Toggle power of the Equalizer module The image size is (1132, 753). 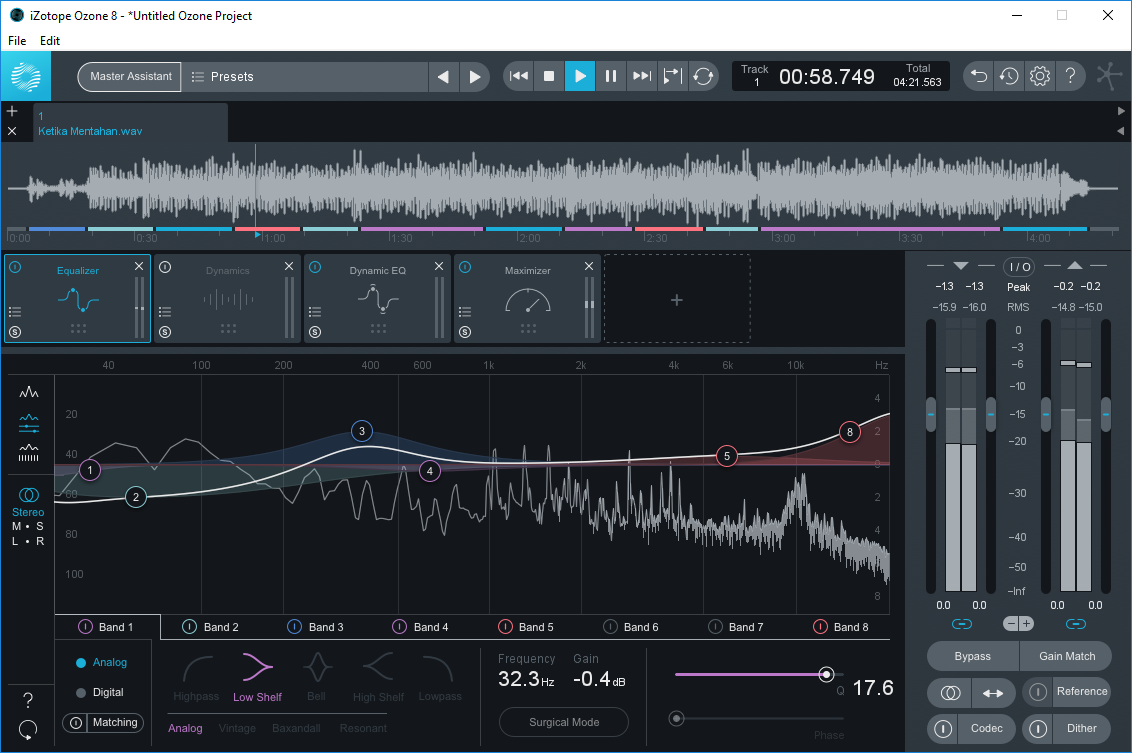15,267
